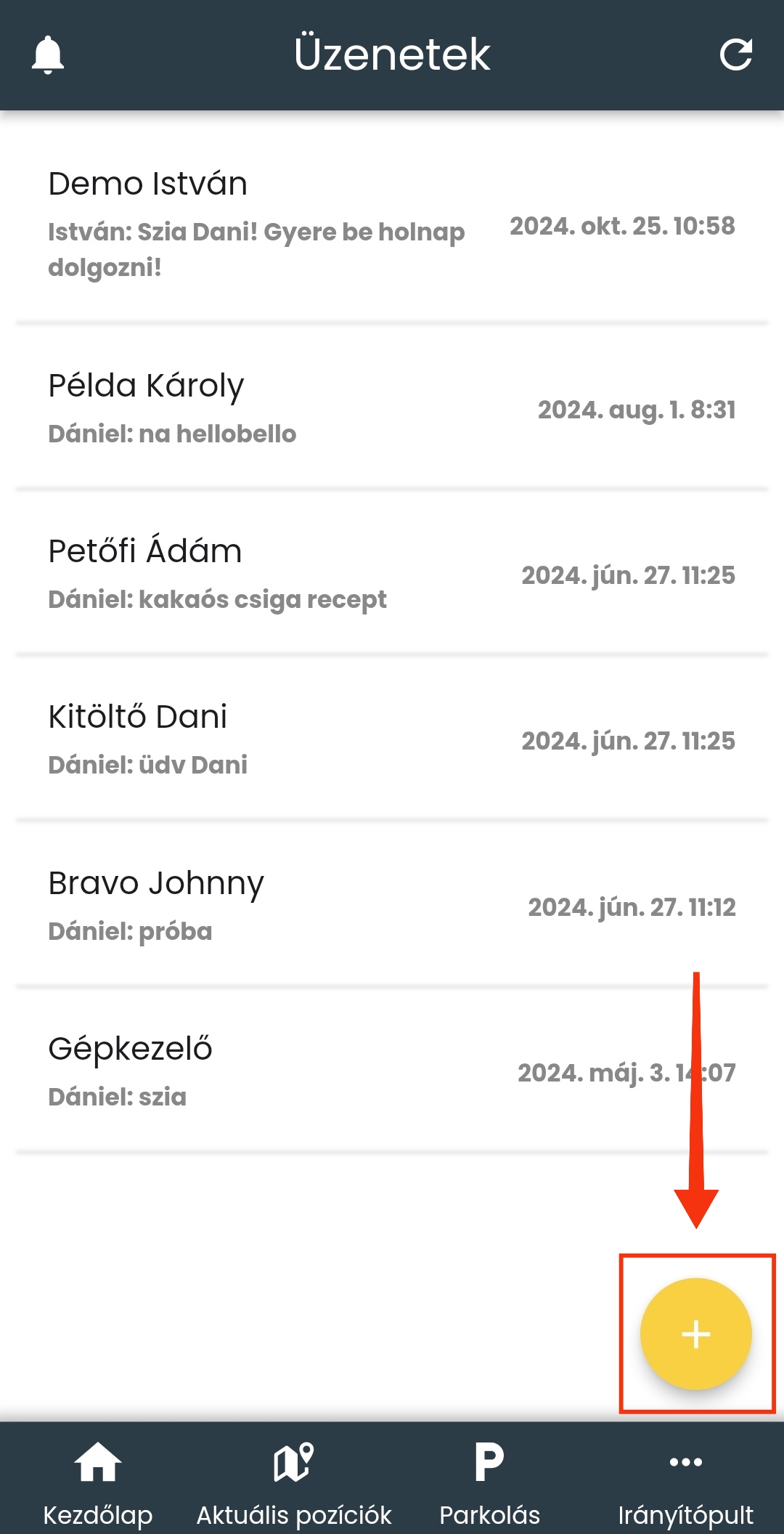Image resolution: width=784 pixels, height=1534 pixels.
Task: Refresh the messages list
Action: [x=735, y=54]
